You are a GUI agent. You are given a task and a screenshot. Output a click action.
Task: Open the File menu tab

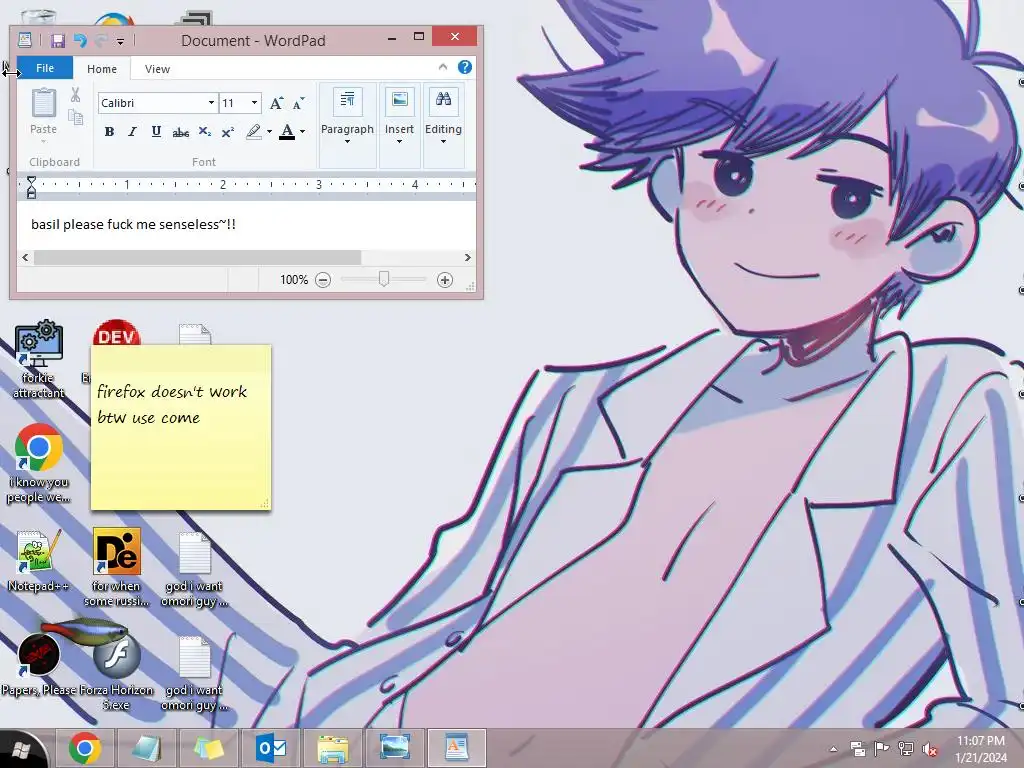pos(45,68)
